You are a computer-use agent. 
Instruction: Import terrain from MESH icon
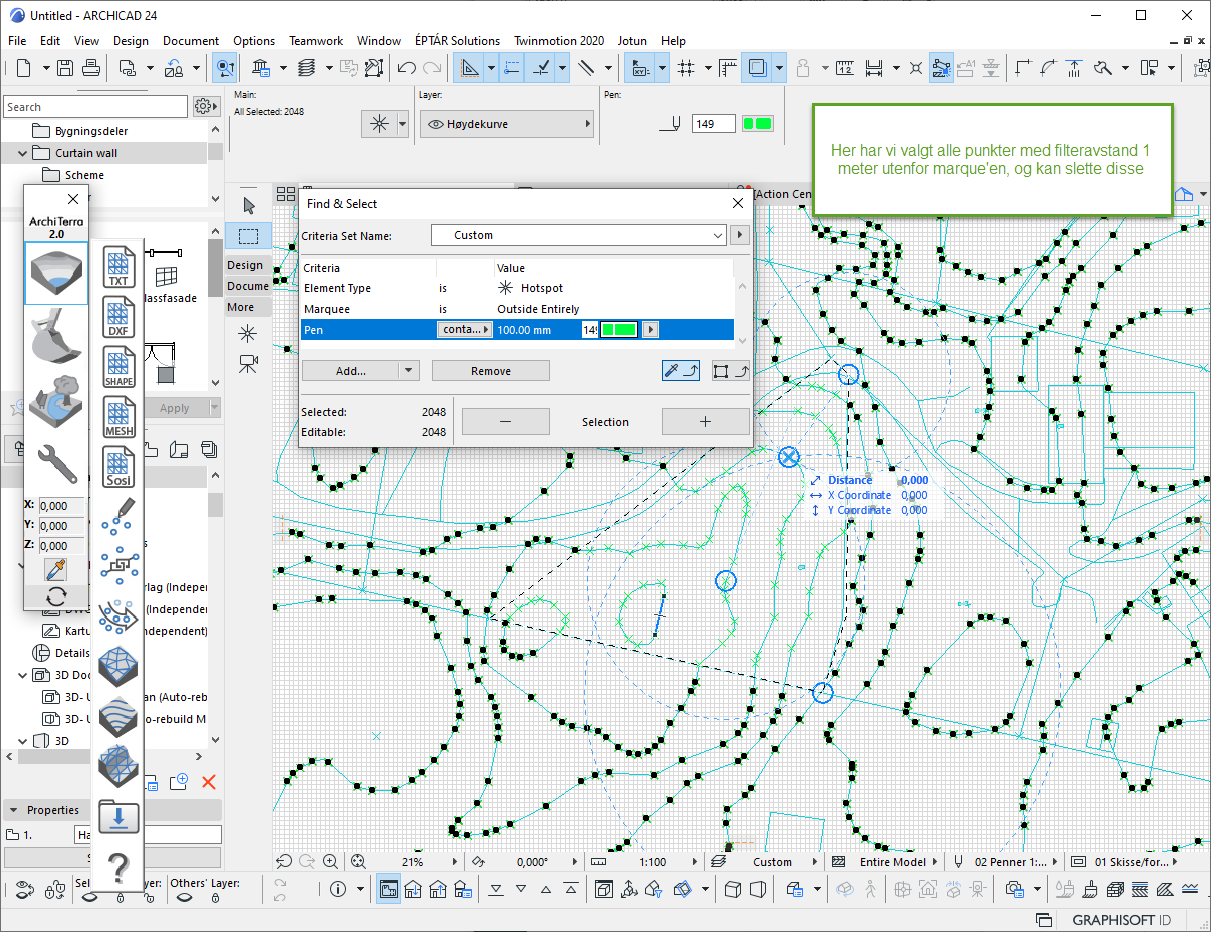coord(119,417)
